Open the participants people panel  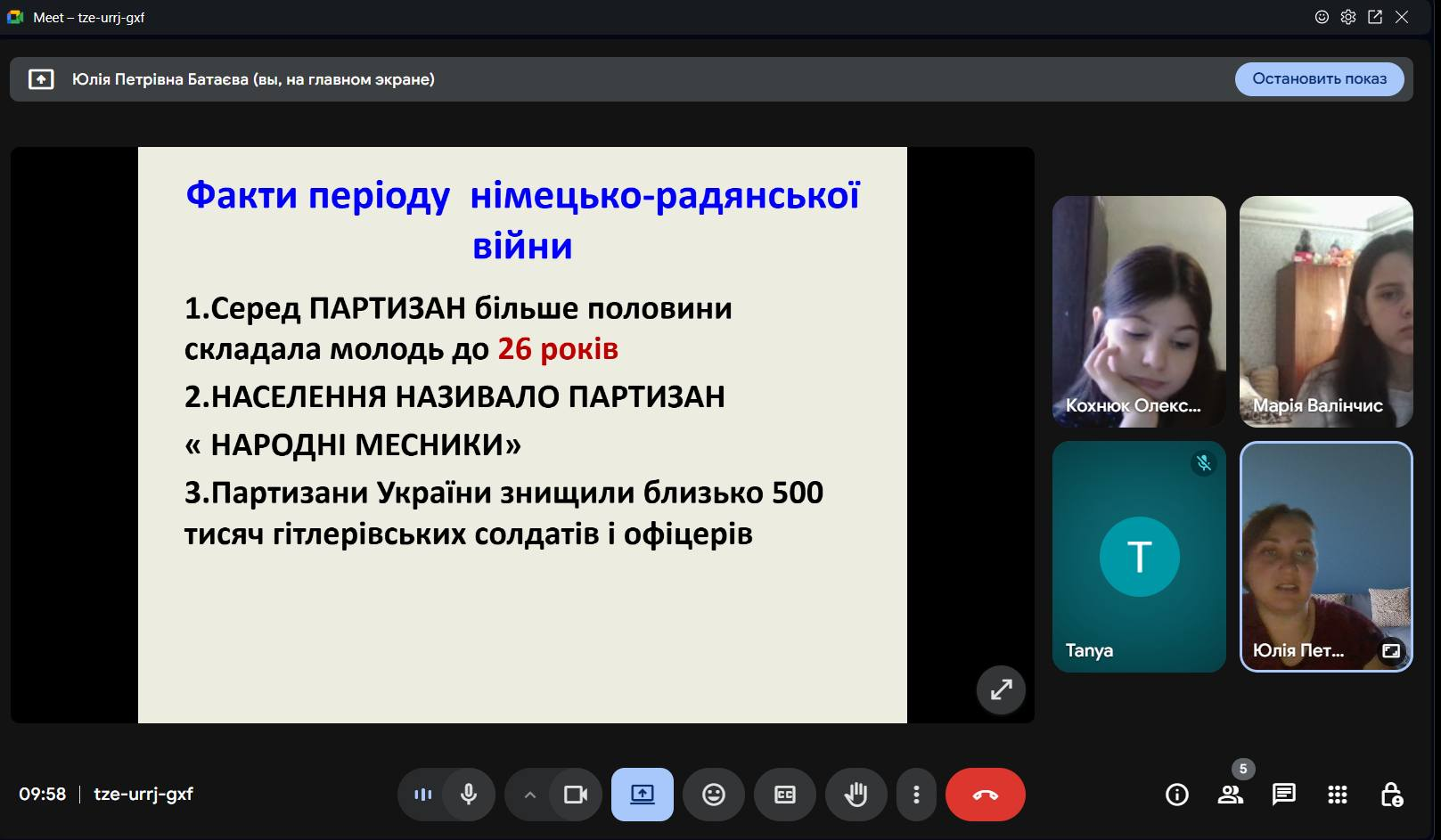(x=1231, y=795)
